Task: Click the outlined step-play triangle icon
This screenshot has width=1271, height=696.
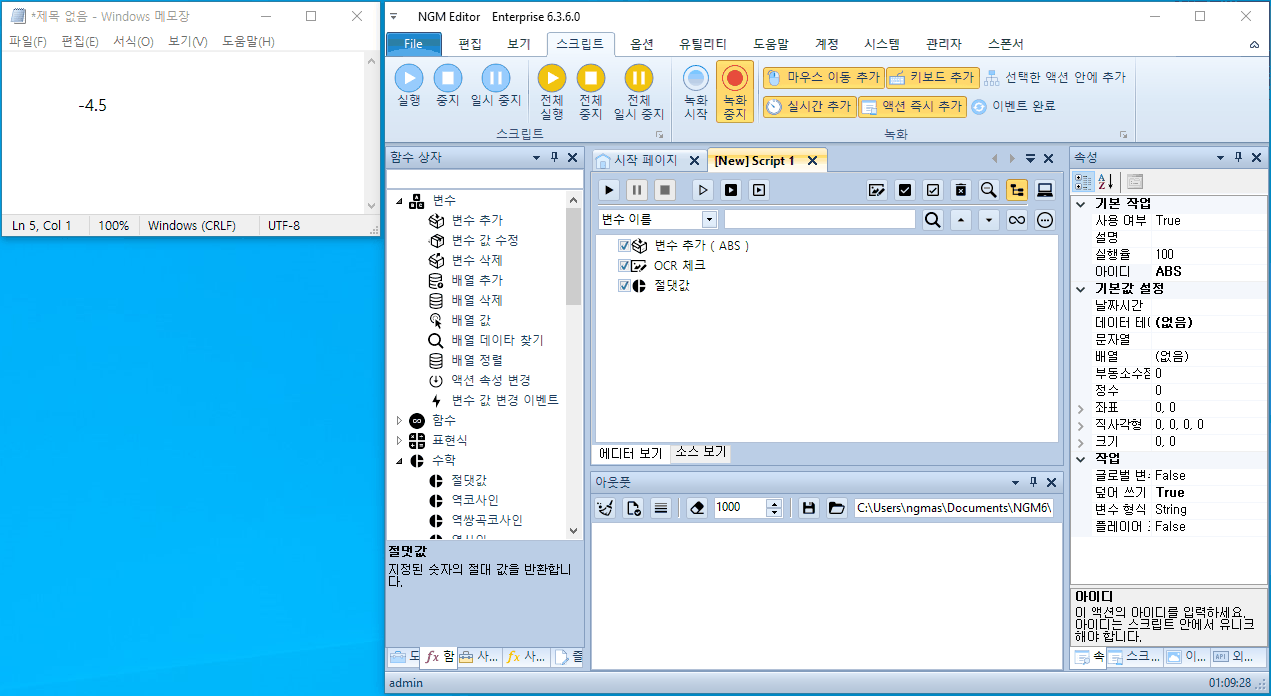Action: pyautogui.click(x=703, y=190)
